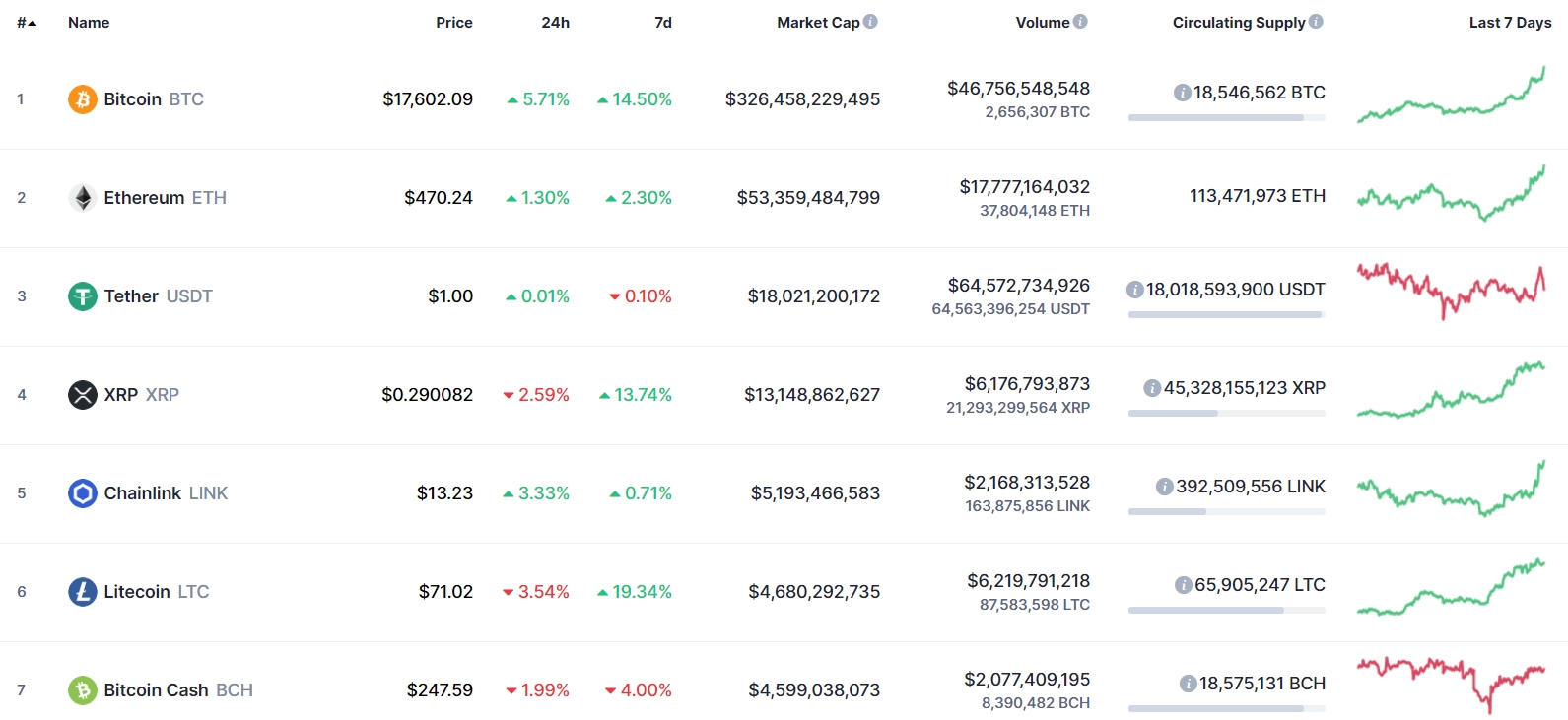The image size is (1568, 720).
Task: Click Tether volume $64,572,734,926
Action: (x=1019, y=286)
